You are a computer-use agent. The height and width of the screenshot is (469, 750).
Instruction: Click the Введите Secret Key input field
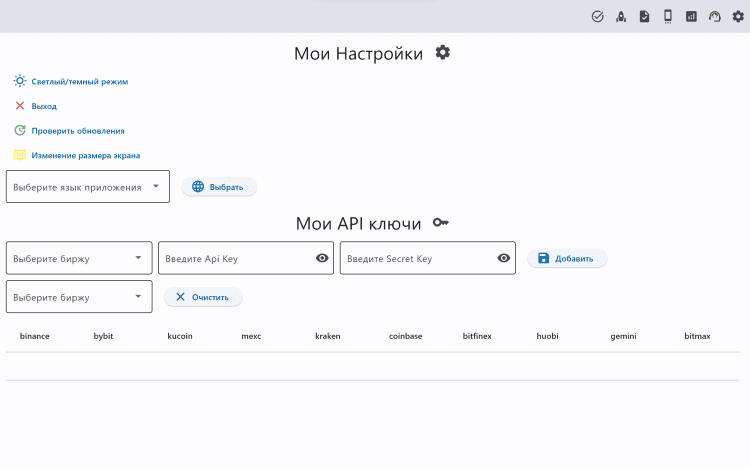[418, 258]
